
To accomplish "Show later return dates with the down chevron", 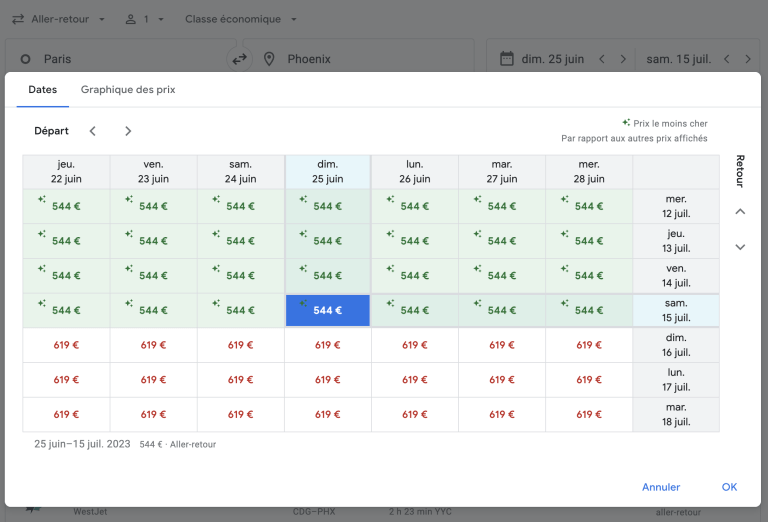I will coord(740,247).
